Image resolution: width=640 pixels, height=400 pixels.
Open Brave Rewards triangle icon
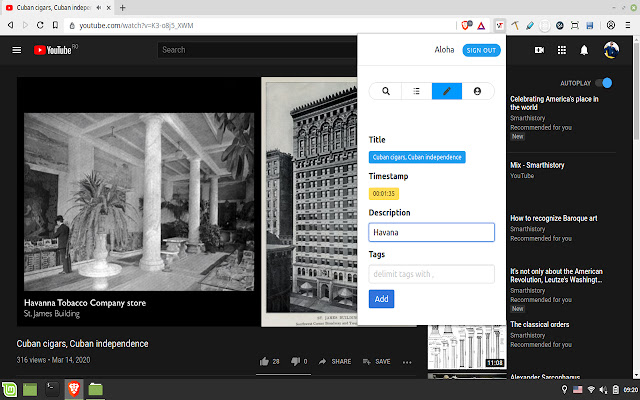tap(481, 26)
